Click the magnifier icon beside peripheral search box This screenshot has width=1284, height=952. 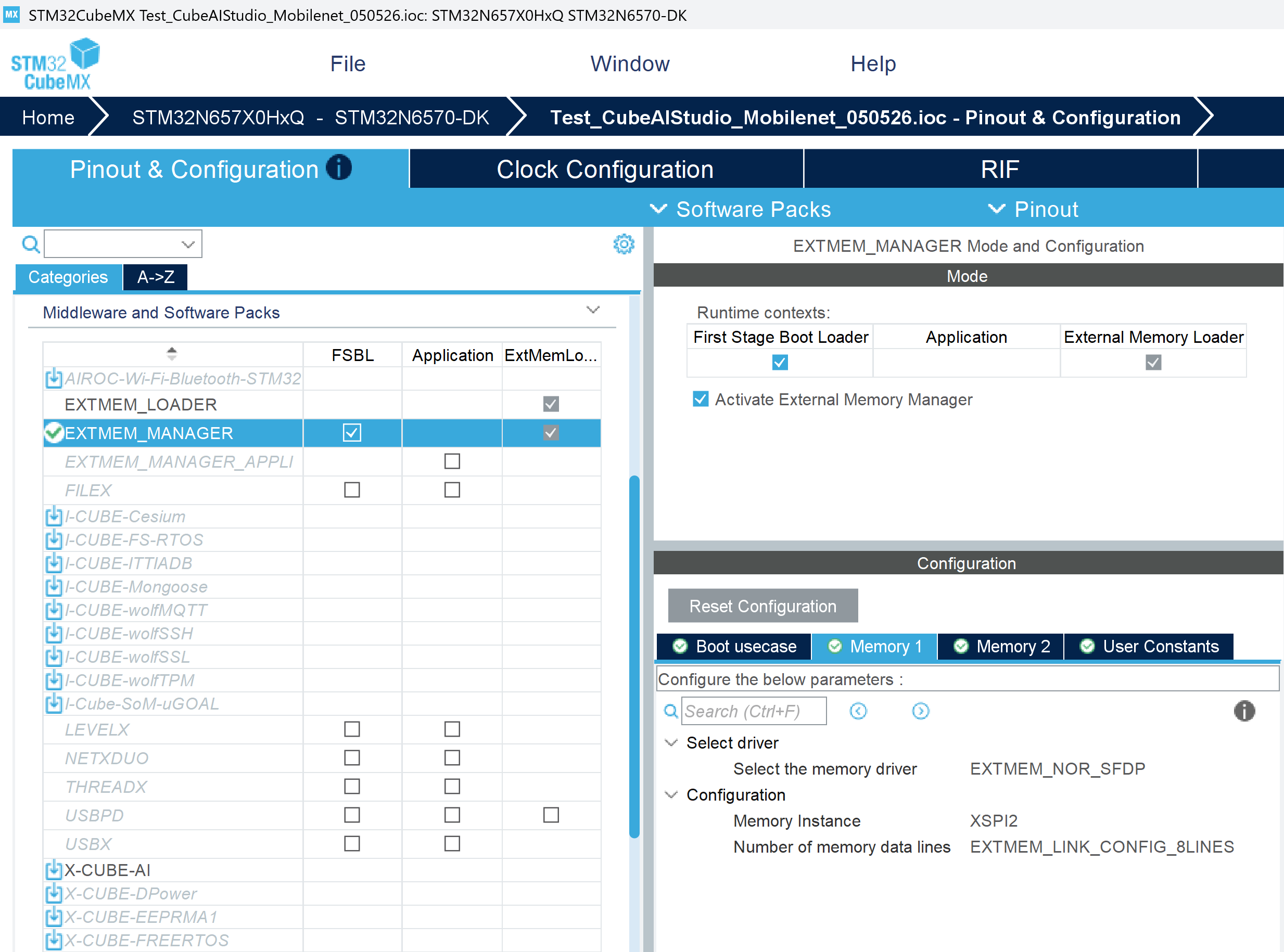[x=31, y=245]
